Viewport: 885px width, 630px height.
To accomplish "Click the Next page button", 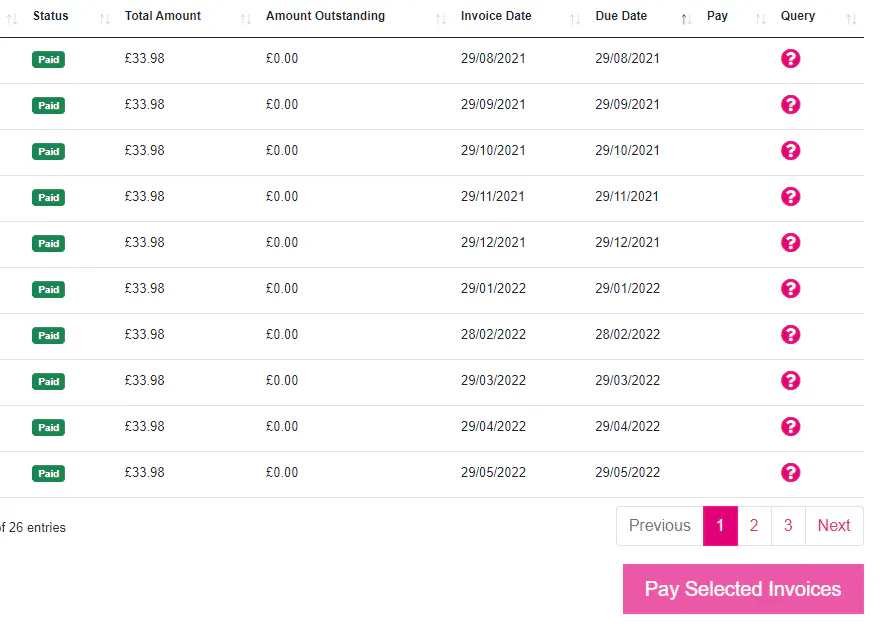I will pyautogui.click(x=834, y=526).
